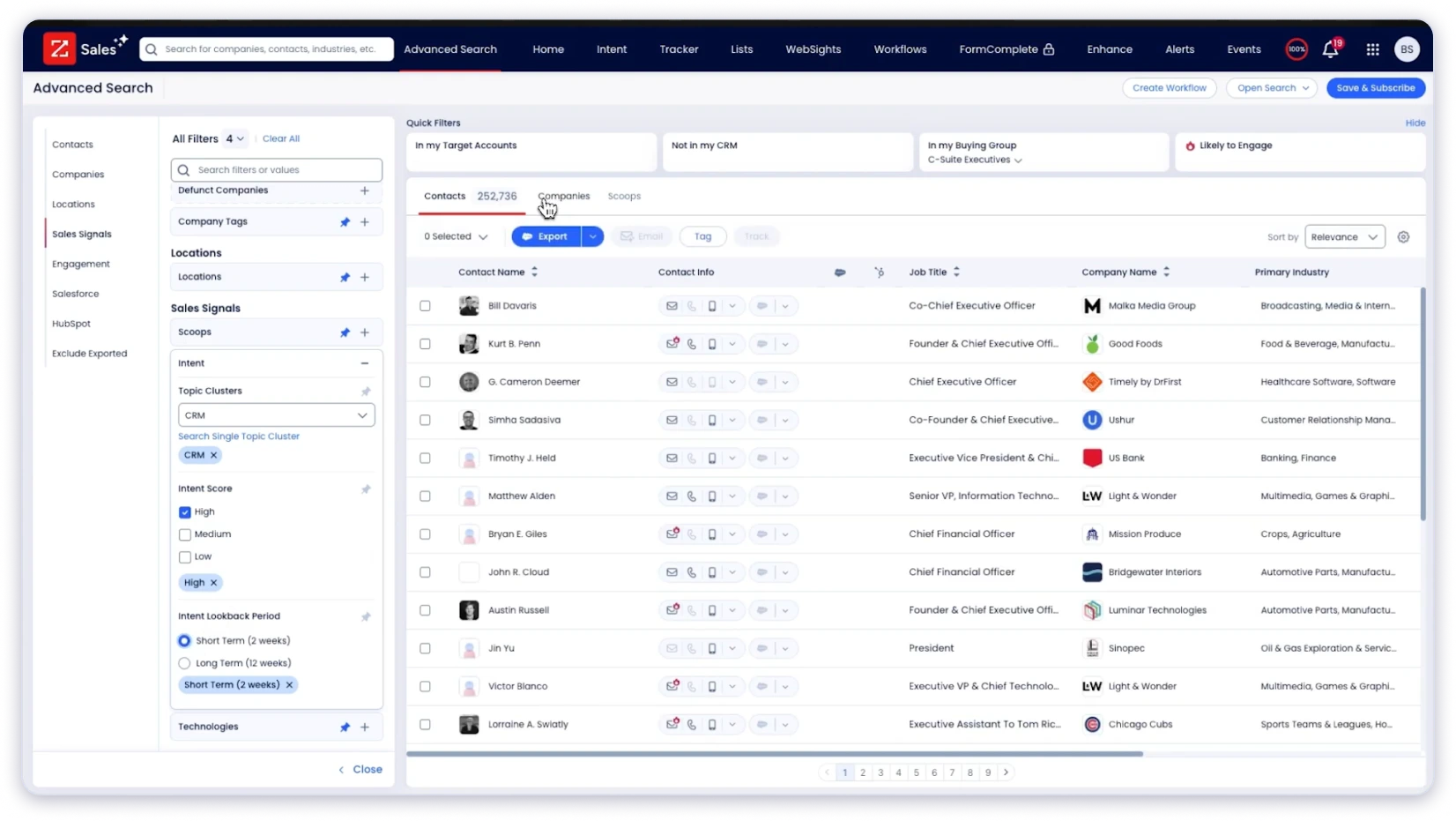Check the Medium intent score checkbox
Screen dimensions: 1456x821
click(x=184, y=534)
